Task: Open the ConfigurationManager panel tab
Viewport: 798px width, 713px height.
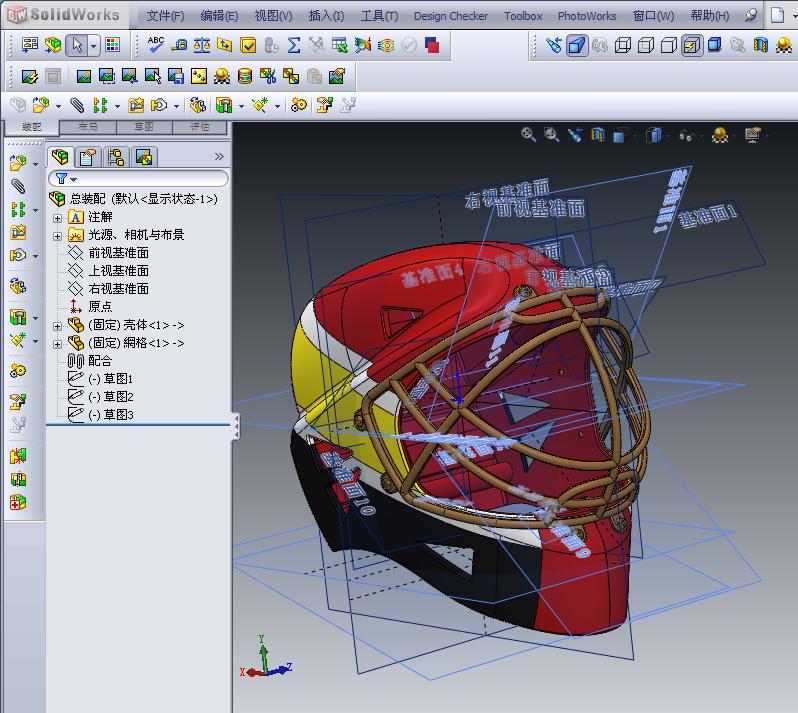Action: pos(116,157)
